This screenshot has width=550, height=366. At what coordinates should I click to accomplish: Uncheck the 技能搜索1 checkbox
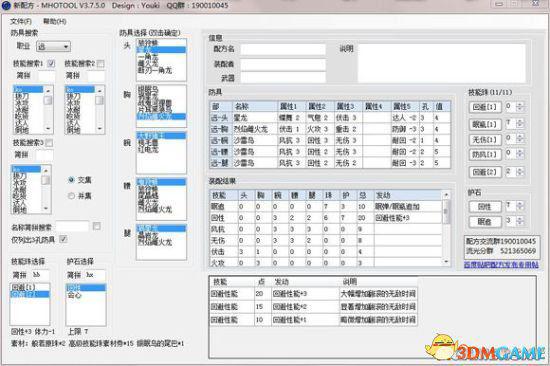[51, 64]
